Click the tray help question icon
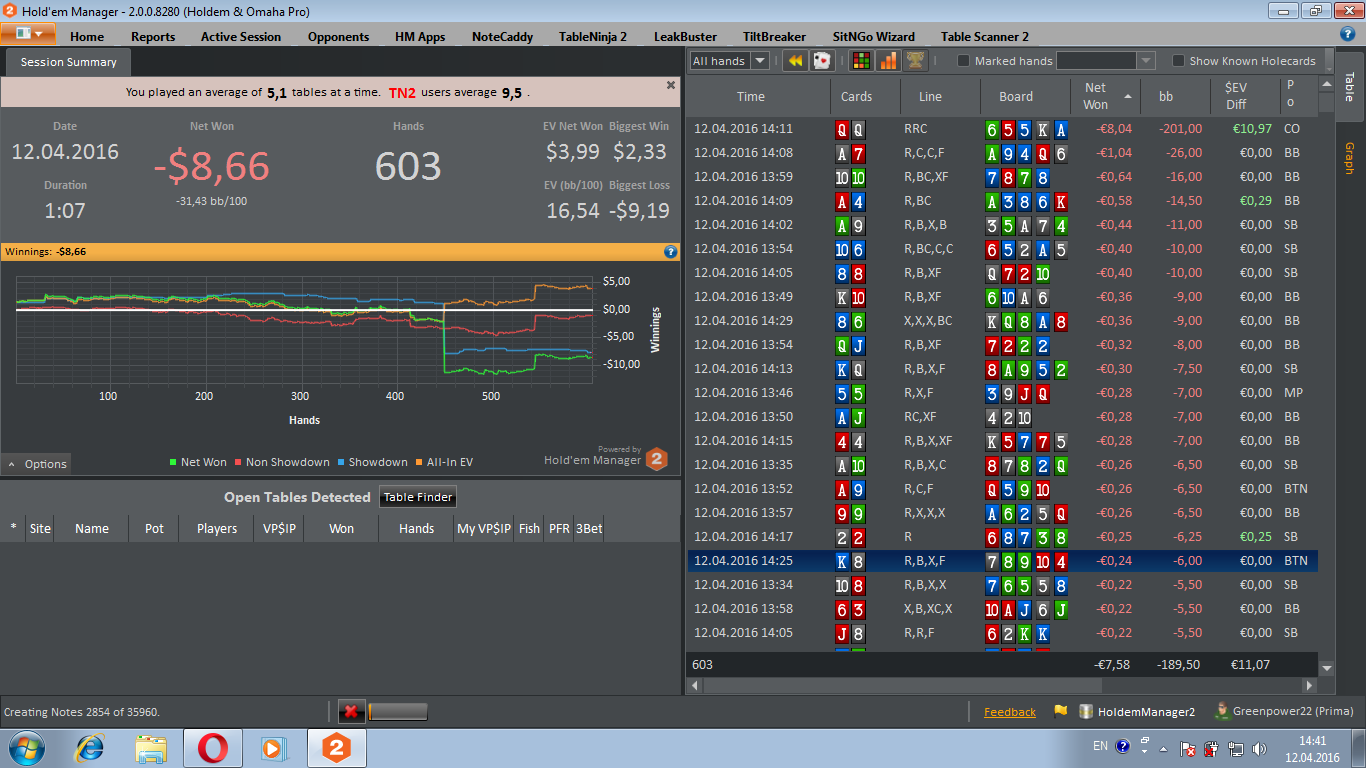 (1123, 746)
